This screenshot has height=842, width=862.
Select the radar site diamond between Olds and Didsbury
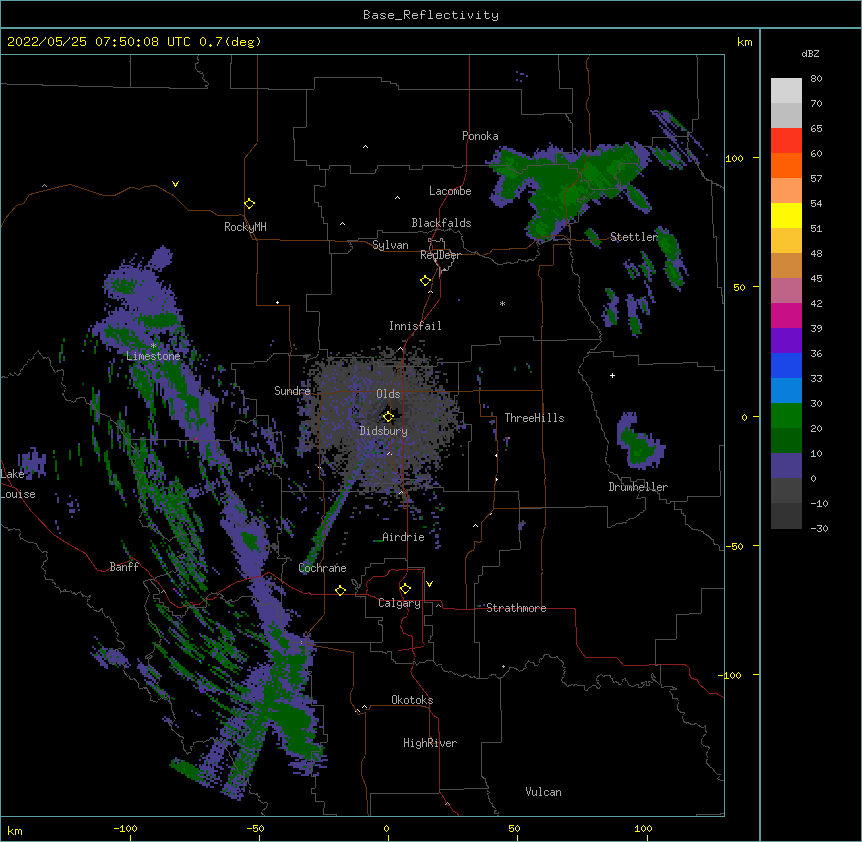point(388,416)
